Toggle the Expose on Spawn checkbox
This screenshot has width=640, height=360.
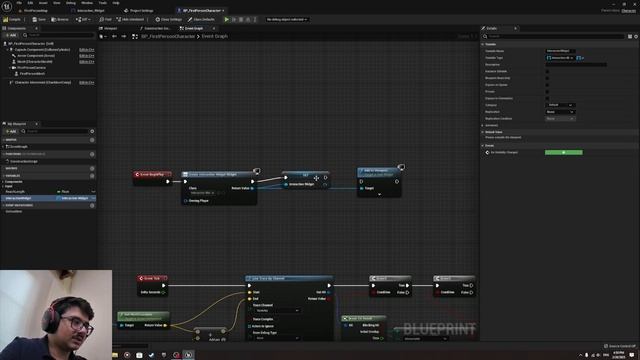[x=547, y=85]
